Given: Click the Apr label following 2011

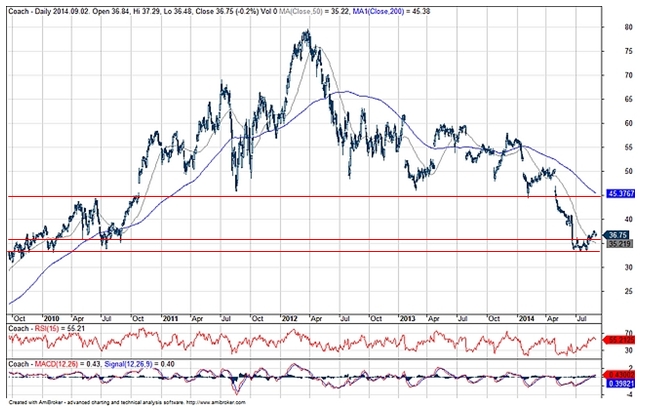Looking at the screenshot, I should click(x=197, y=319).
